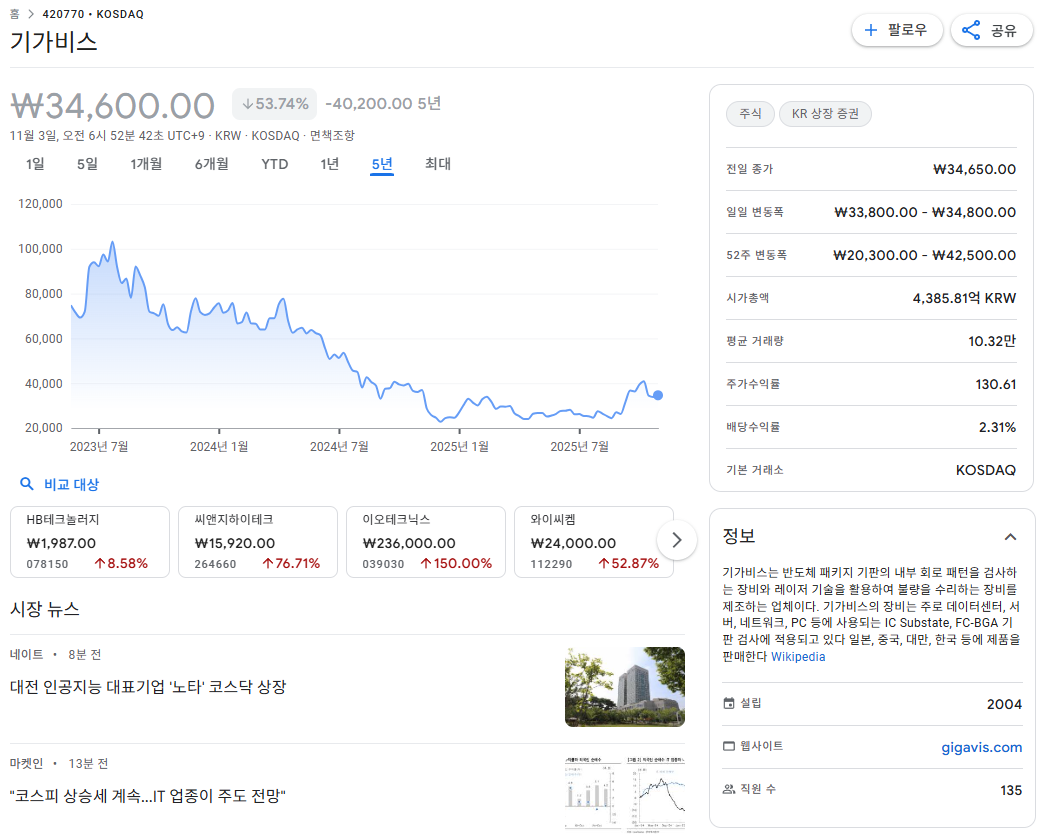Select the active 5년 range tab
The image size is (1038, 834).
[382, 163]
